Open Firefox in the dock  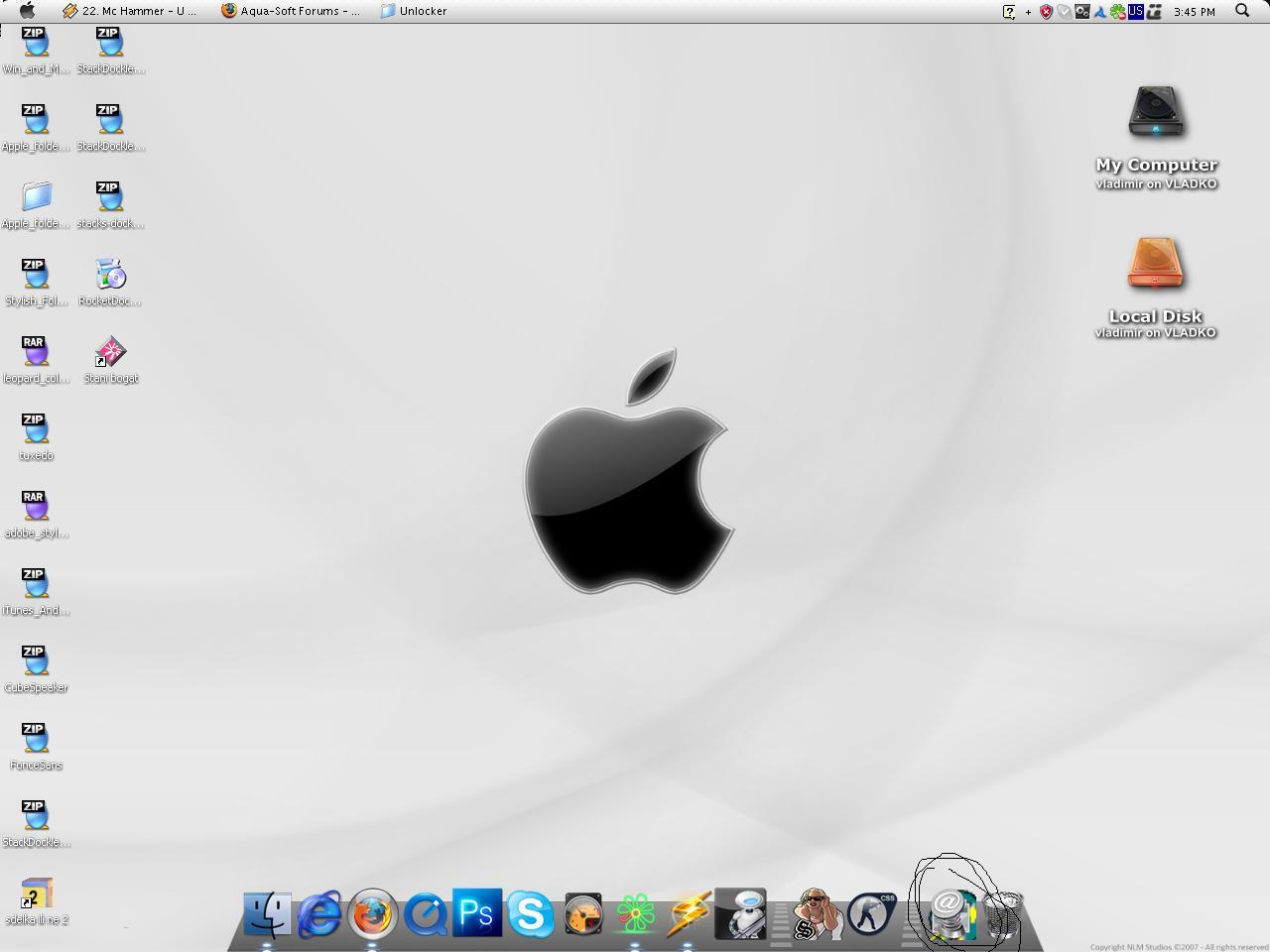click(373, 914)
